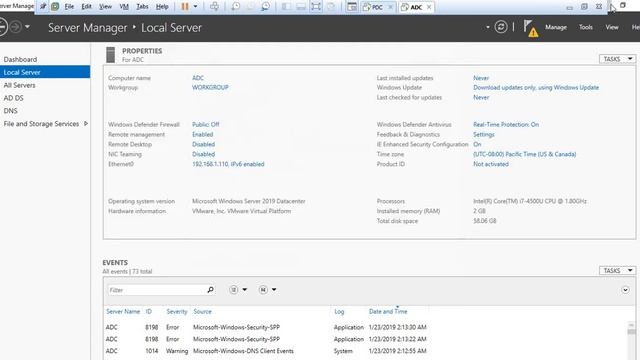Click the Unity mode icon

331,7
